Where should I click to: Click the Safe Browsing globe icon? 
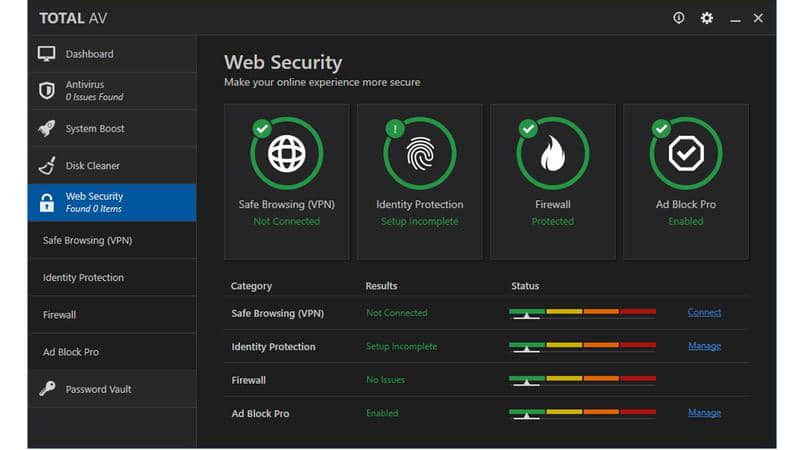[x=286, y=153]
